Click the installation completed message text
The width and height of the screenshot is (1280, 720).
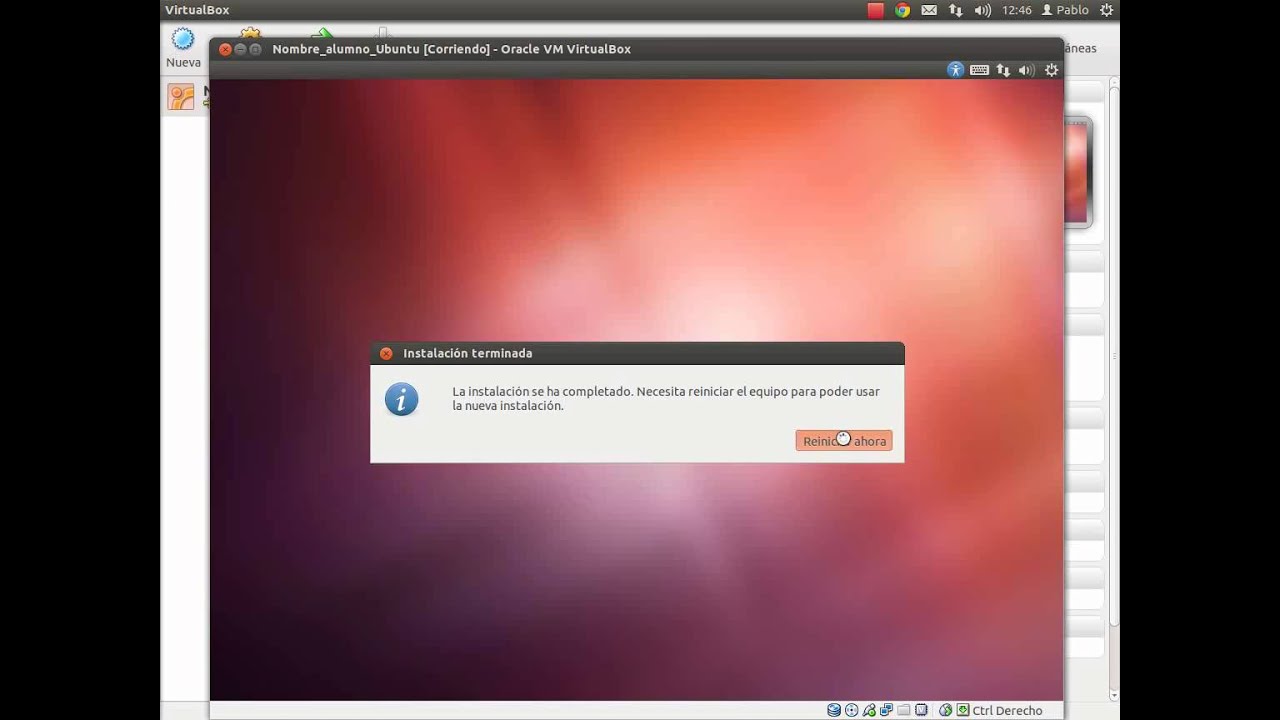666,398
